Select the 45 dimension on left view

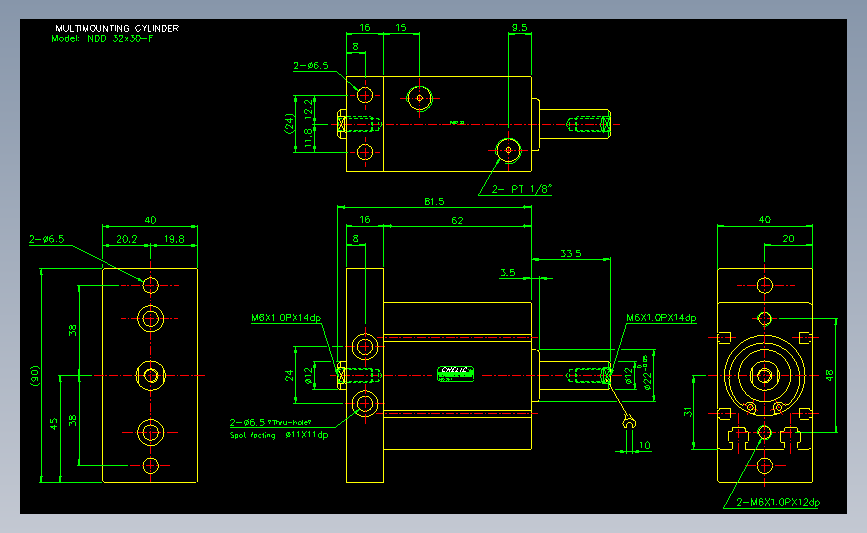(54, 424)
